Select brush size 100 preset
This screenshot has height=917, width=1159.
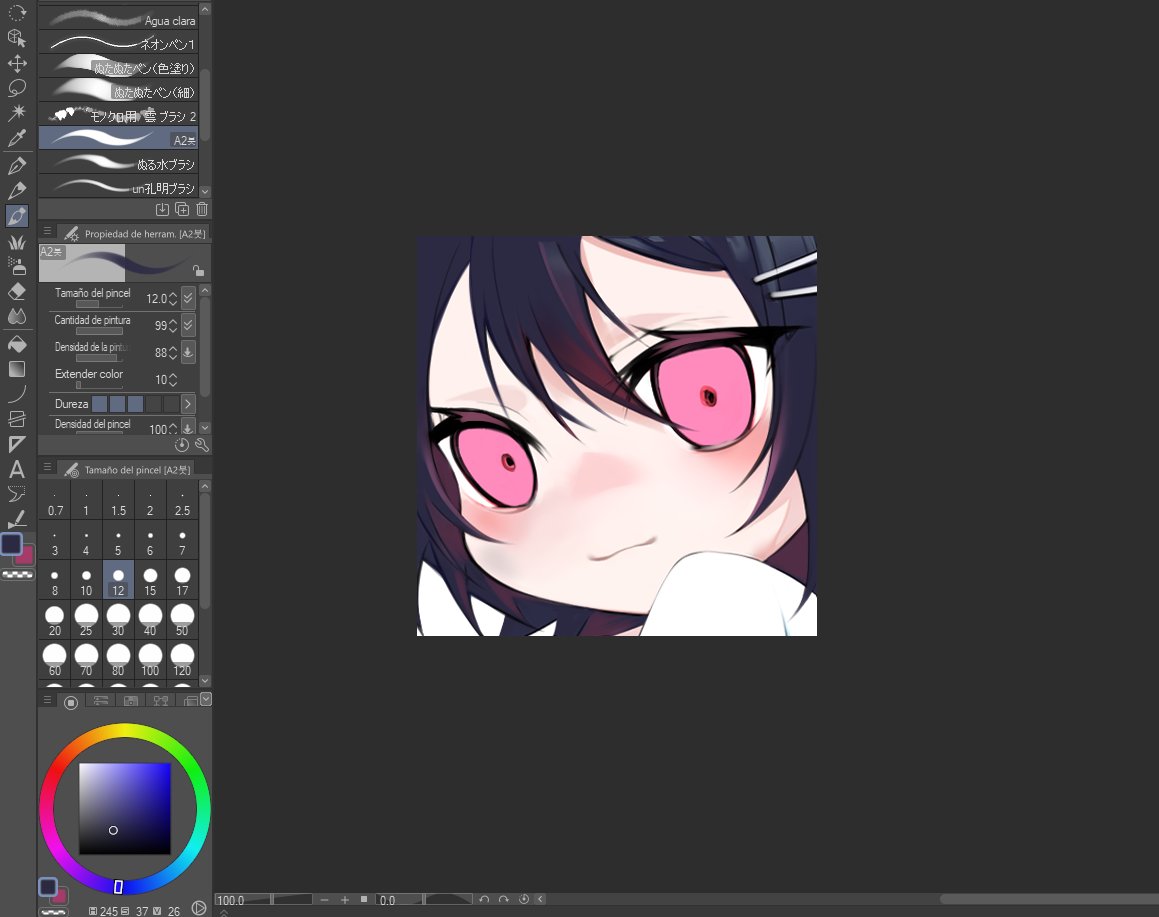[150, 660]
